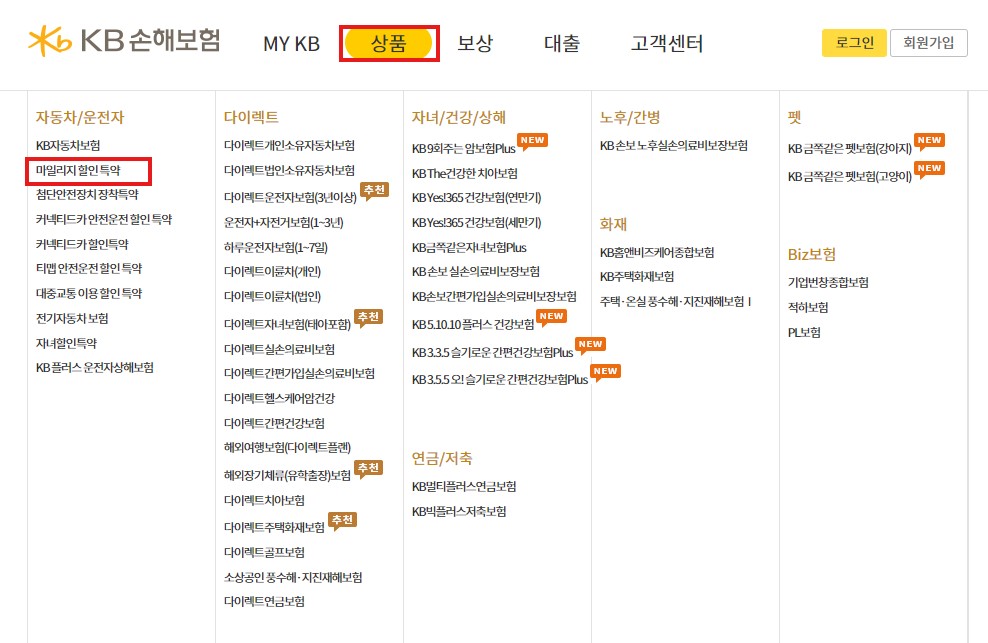Image resolution: width=988 pixels, height=643 pixels.
Task: Click the 추천 badge on 다이렉트자녀보험(테마포함)
Action: (x=367, y=316)
